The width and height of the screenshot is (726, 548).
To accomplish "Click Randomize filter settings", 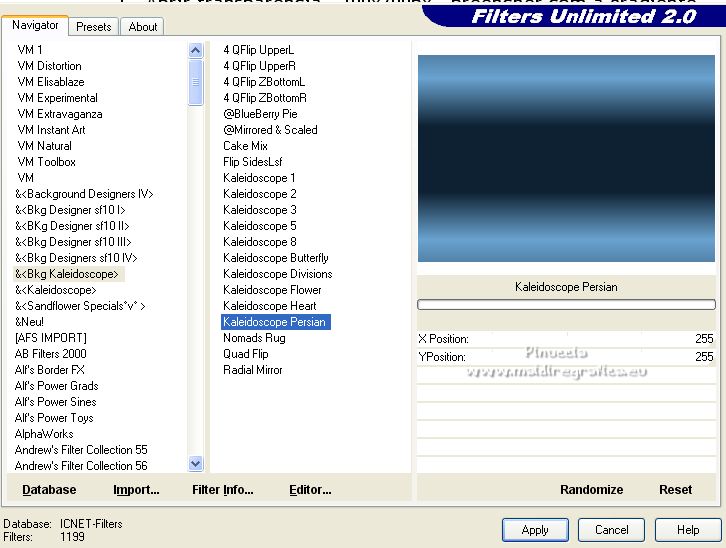I will (591, 489).
